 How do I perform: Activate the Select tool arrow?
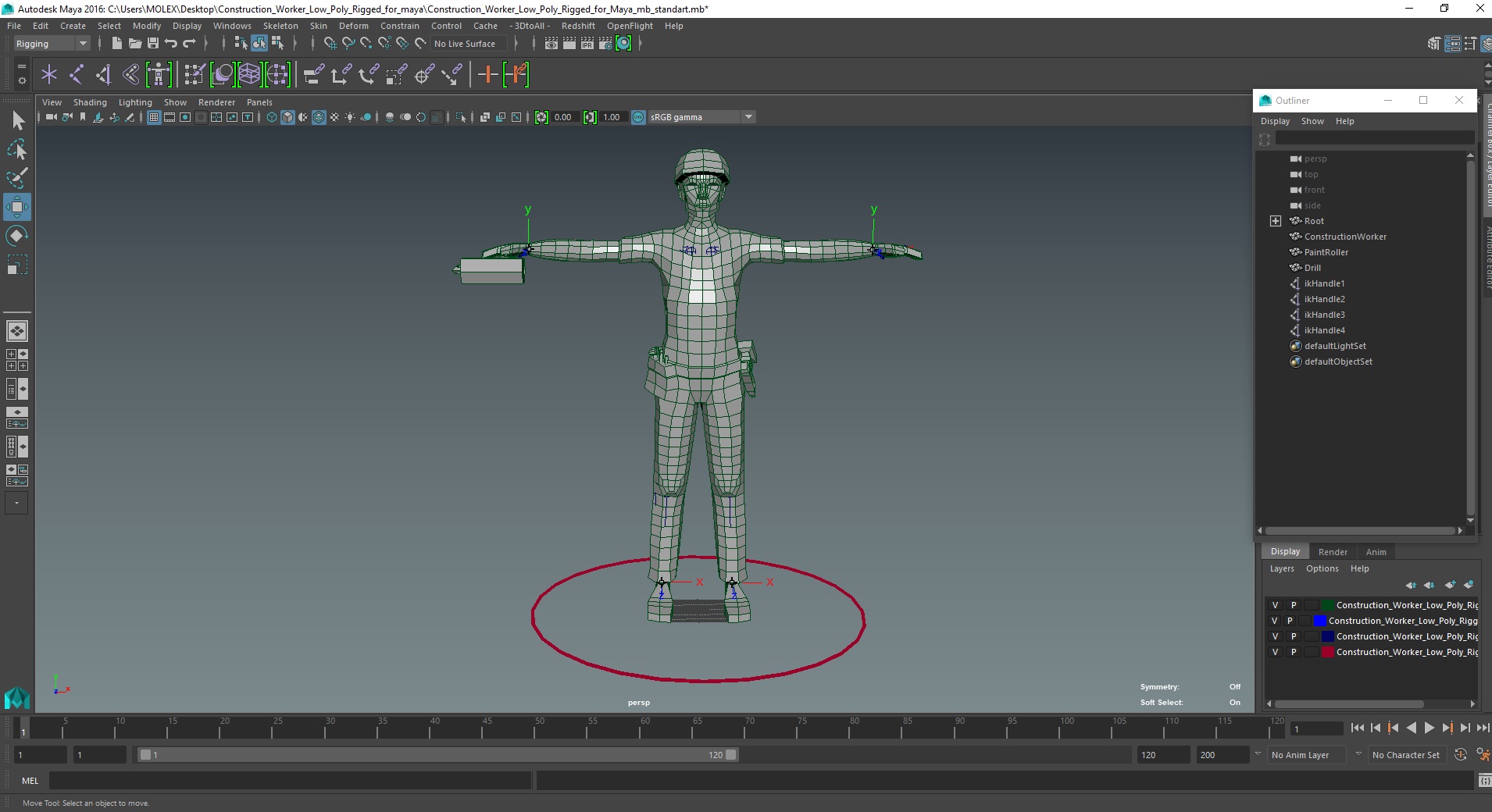(17, 120)
